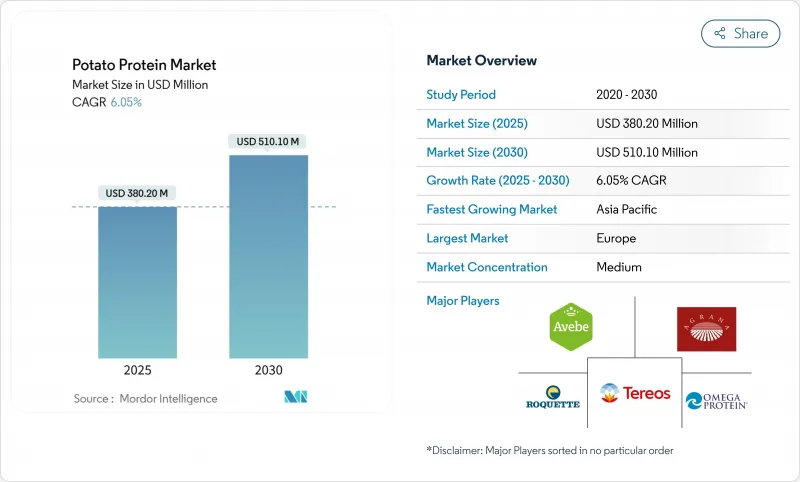Click the Omega Protein logo

click(x=716, y=400)
